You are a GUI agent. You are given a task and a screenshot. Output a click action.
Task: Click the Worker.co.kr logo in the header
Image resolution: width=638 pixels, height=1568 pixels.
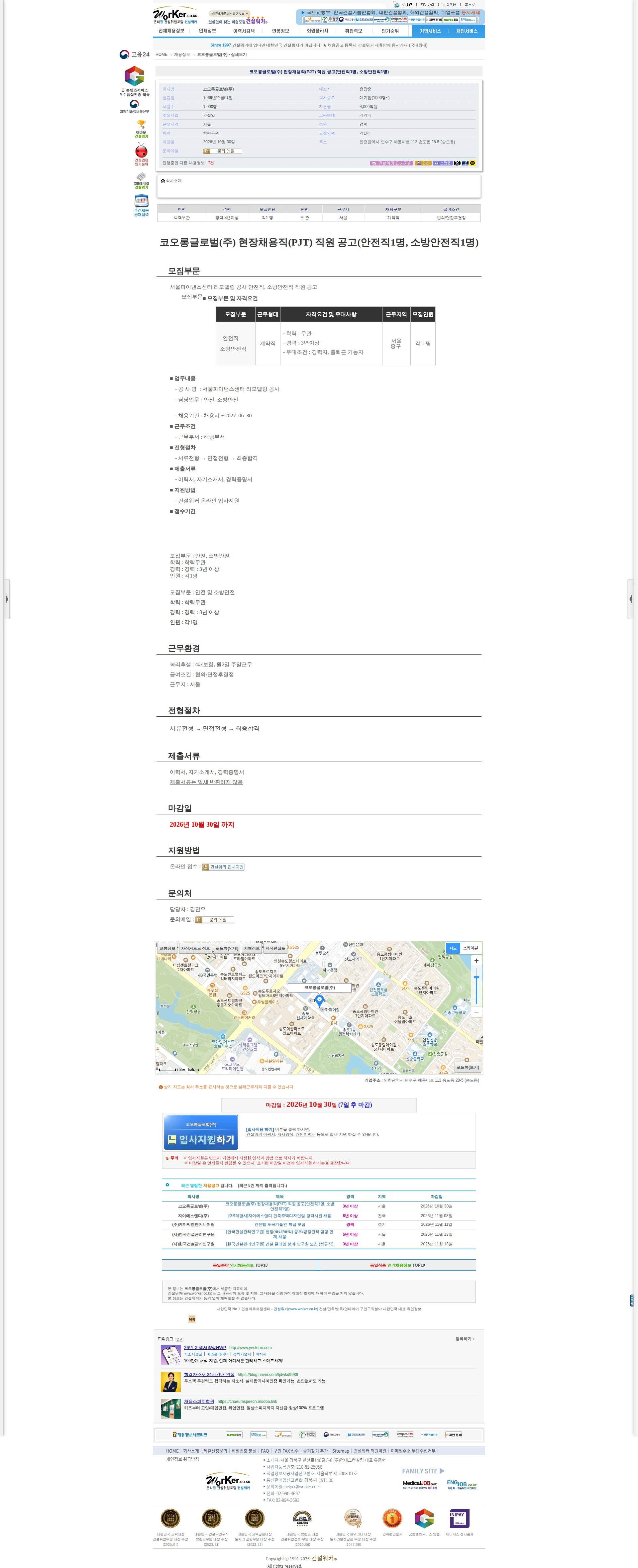tap(175, 15)
